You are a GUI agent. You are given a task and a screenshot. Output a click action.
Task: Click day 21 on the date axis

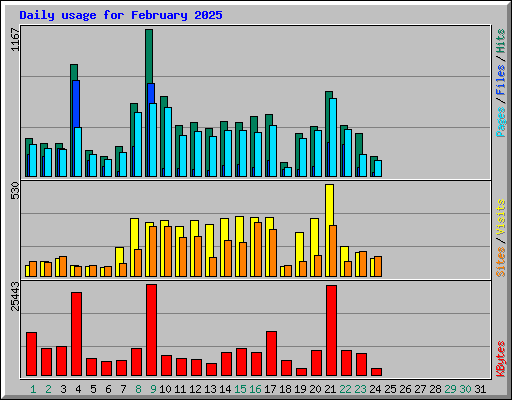330,389
